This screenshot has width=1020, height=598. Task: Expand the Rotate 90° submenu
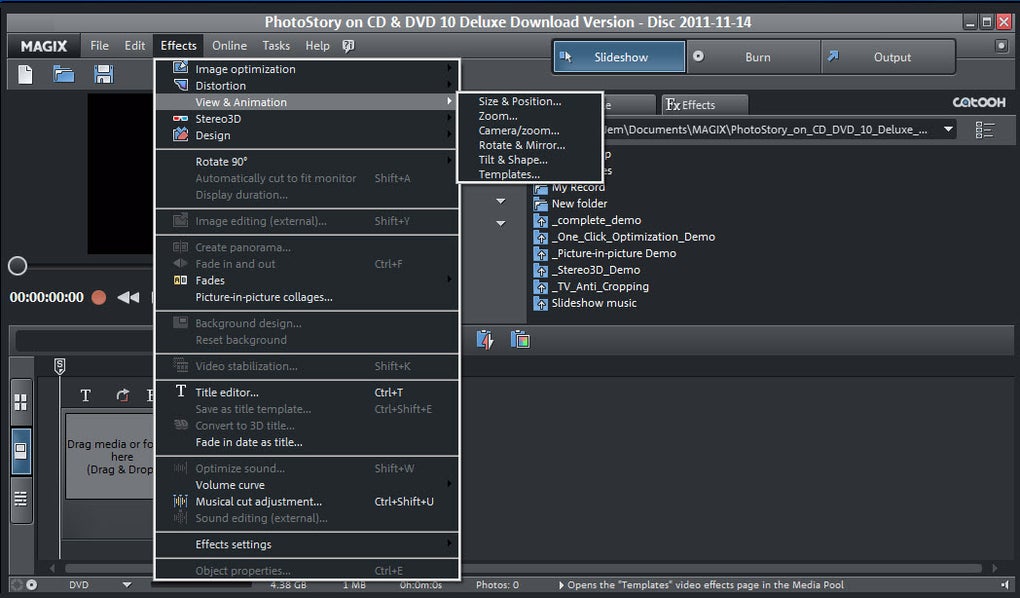[449, 160]
